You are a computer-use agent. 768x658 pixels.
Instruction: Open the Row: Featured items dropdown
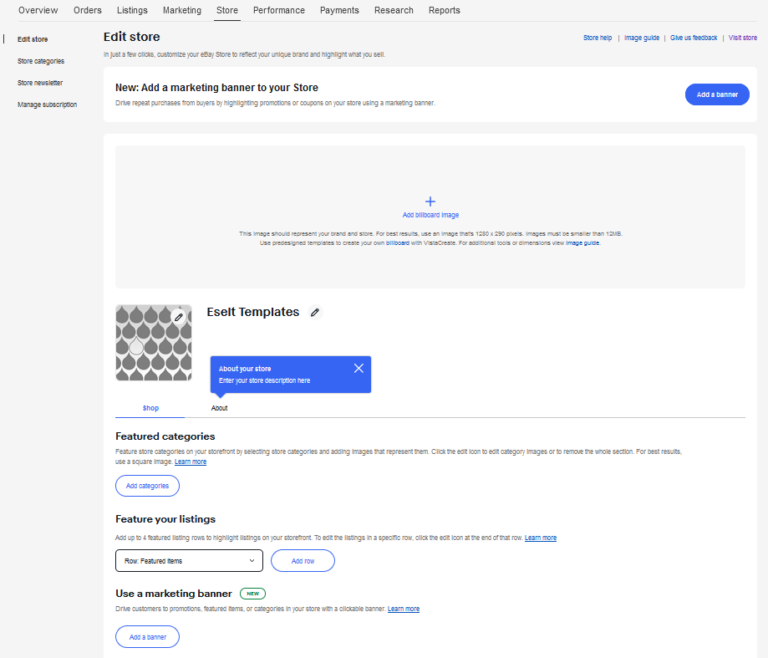[189, 561]
